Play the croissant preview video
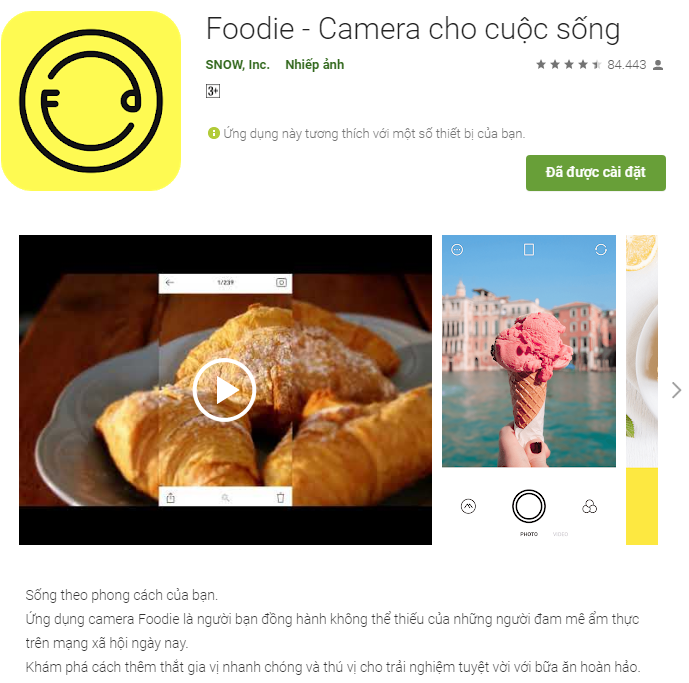This screenshot has height=683, width=689. (x=225, y=390)
